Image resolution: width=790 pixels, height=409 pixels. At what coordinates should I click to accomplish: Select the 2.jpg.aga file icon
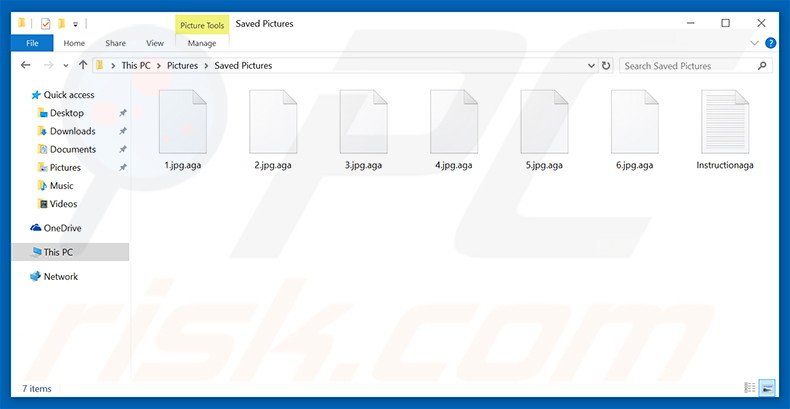click(273, 121)
